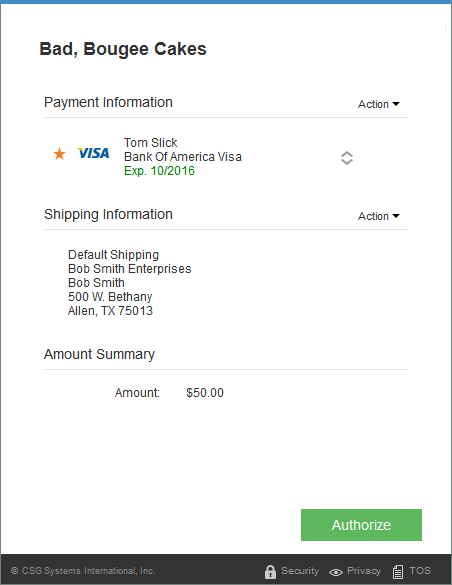Viewport: 452px width, 585px height.
Task: Click the Shipping Information Action caret arrow
Action: point(396,216)
